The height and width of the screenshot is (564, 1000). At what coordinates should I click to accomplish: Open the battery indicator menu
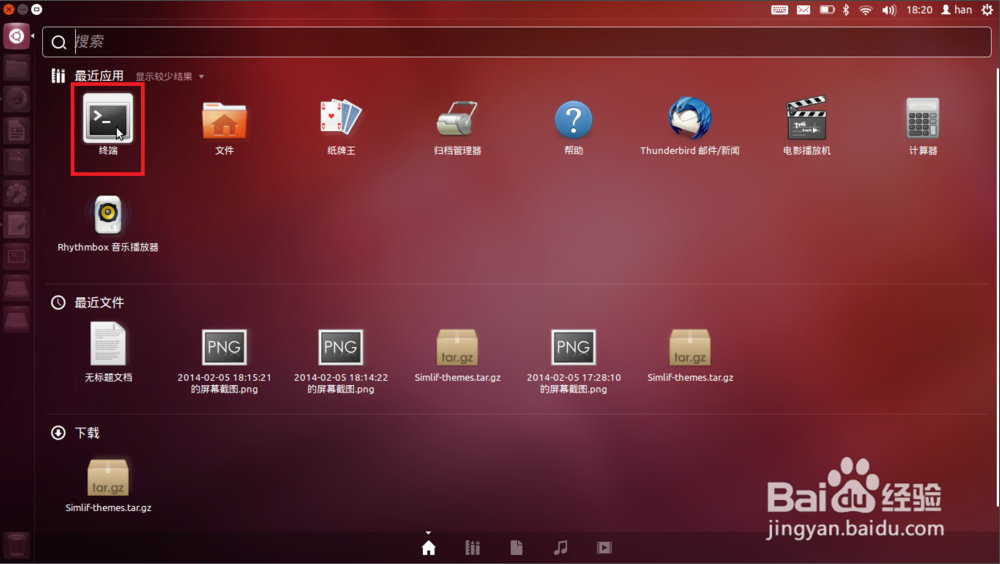pyautogui.click(x=827, y=10)
